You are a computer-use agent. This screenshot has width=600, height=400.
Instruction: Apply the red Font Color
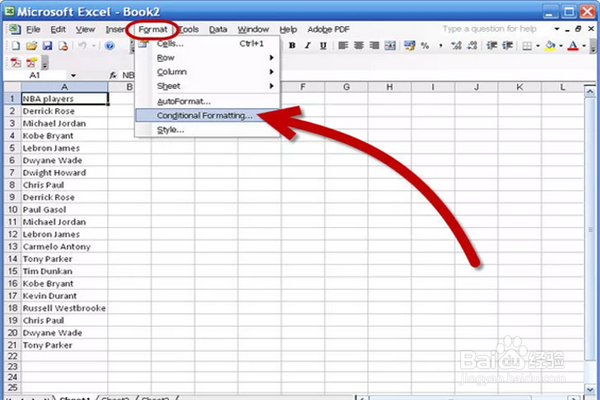click(x=573, y=46)
